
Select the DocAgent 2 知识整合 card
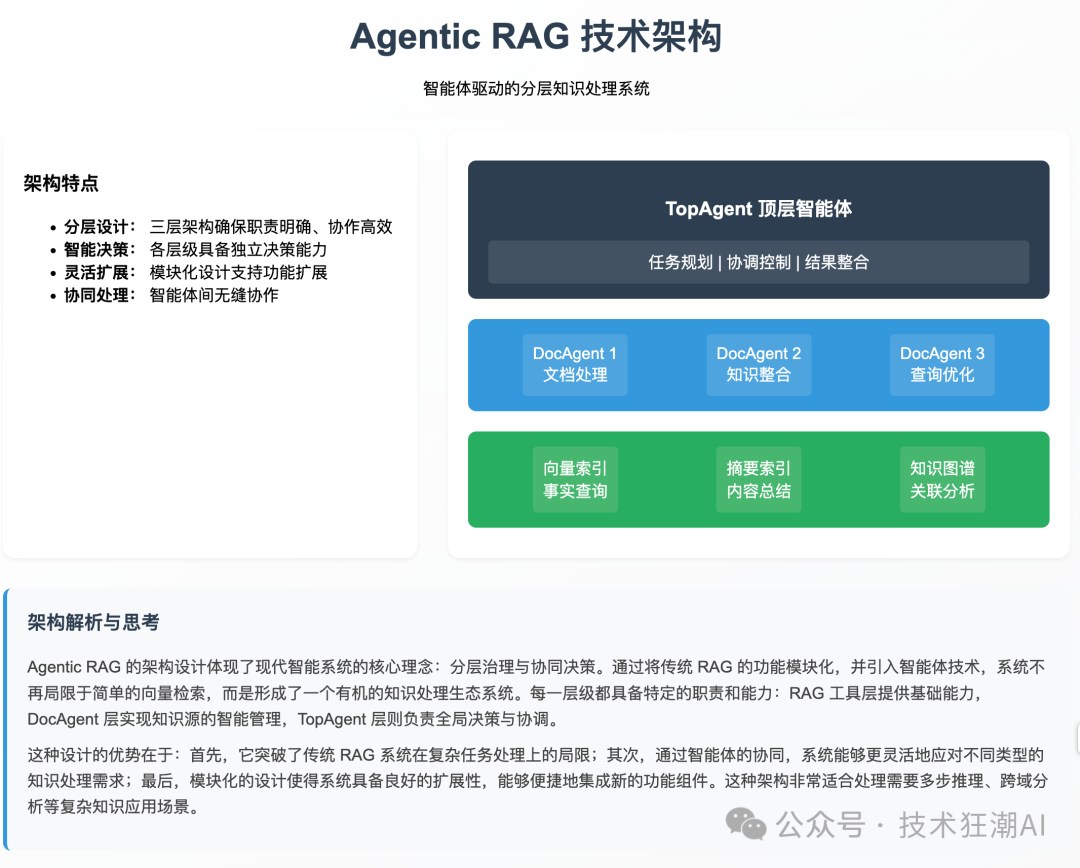[758, 364]
